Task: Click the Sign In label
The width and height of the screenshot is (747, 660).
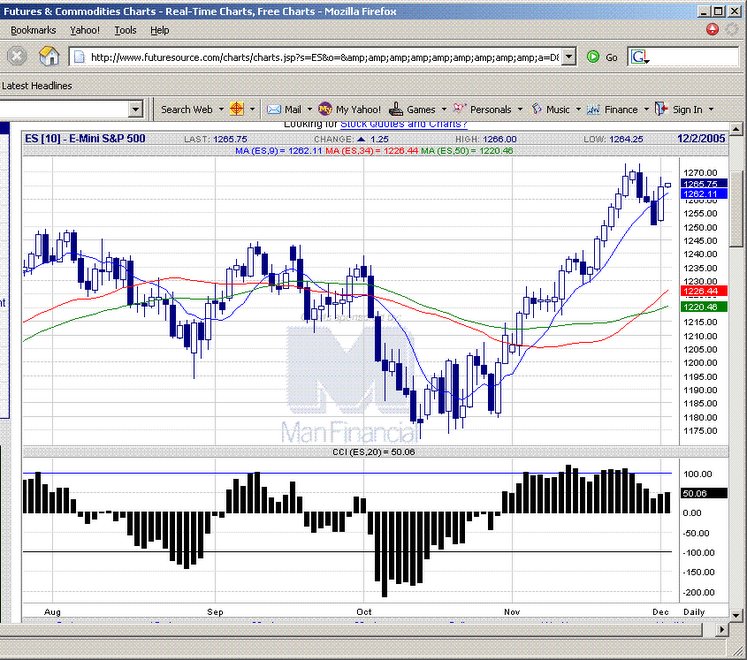Action: click(x=687, y=110)
